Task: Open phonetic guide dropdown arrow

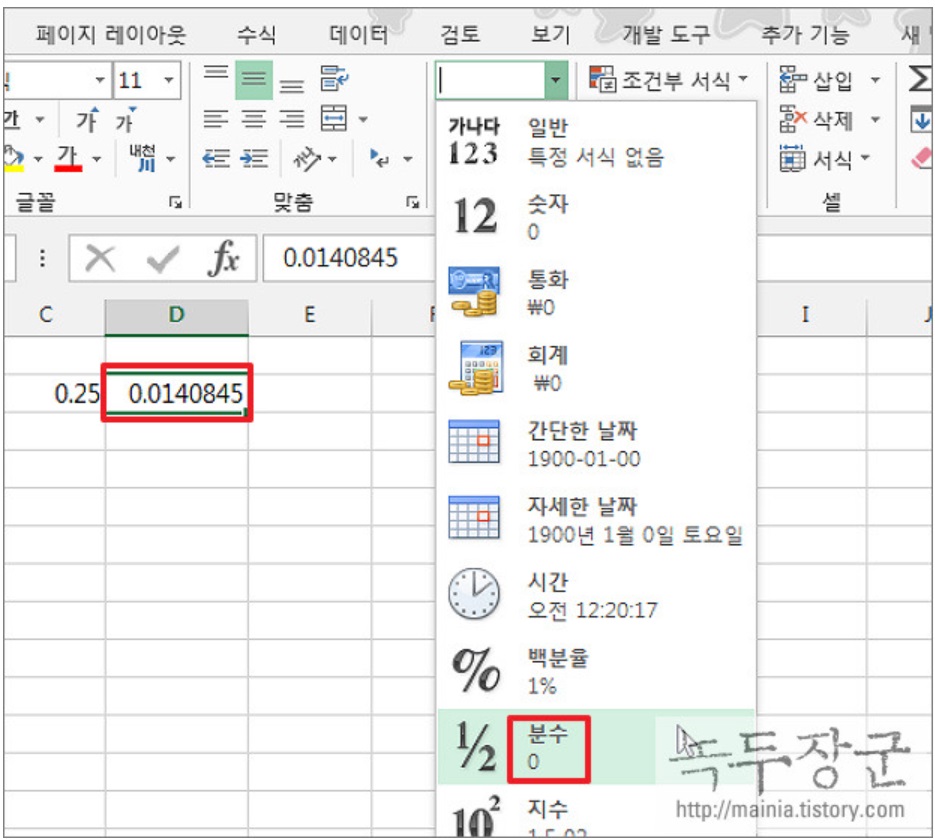Action: click(171, 159)
